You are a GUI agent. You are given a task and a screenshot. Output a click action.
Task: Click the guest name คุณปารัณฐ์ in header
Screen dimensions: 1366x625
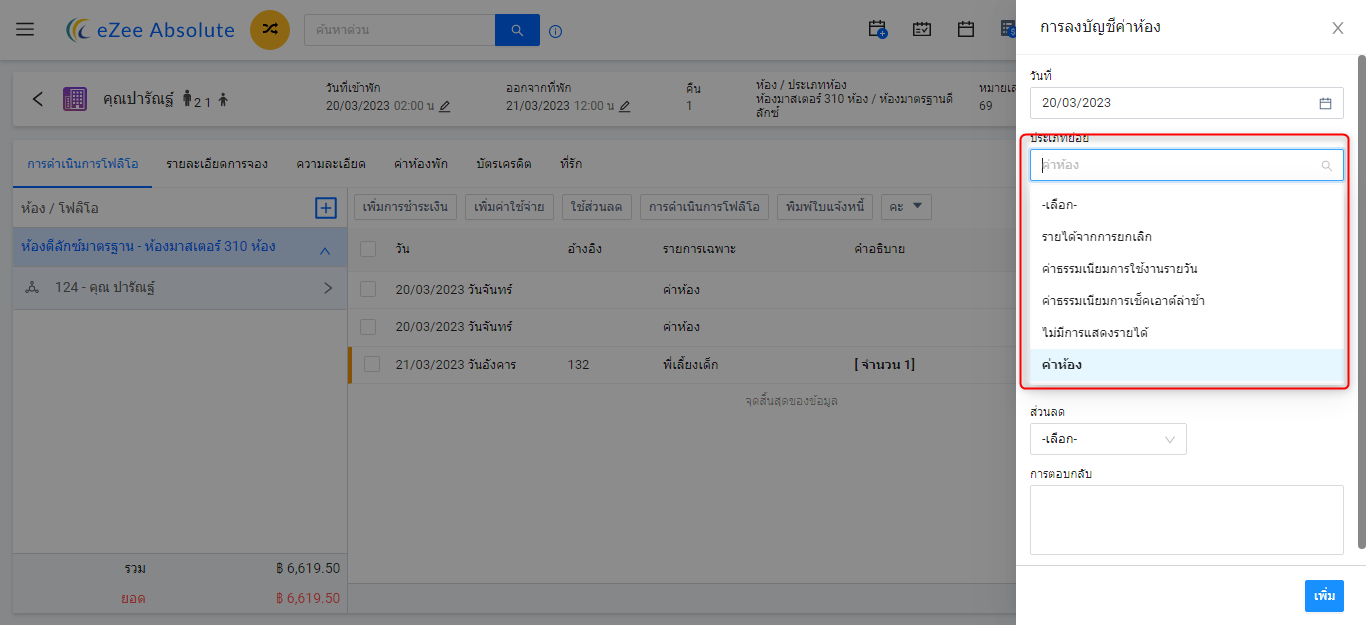139,99
